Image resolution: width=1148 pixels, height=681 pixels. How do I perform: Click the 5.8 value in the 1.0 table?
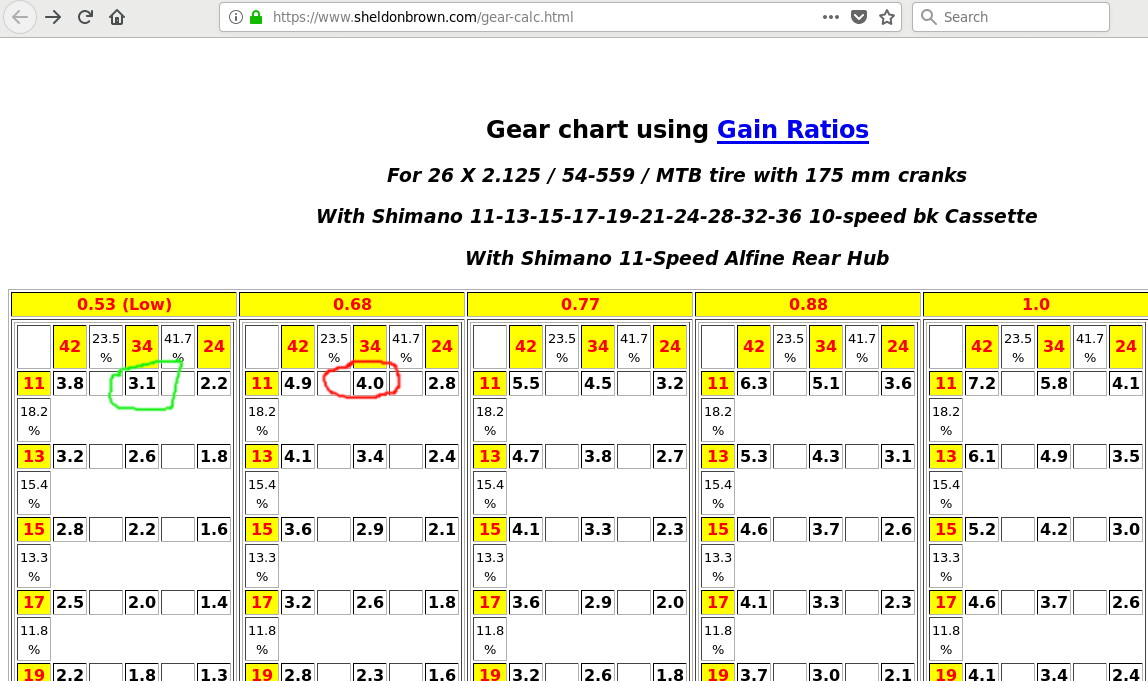coord(1054,383)
